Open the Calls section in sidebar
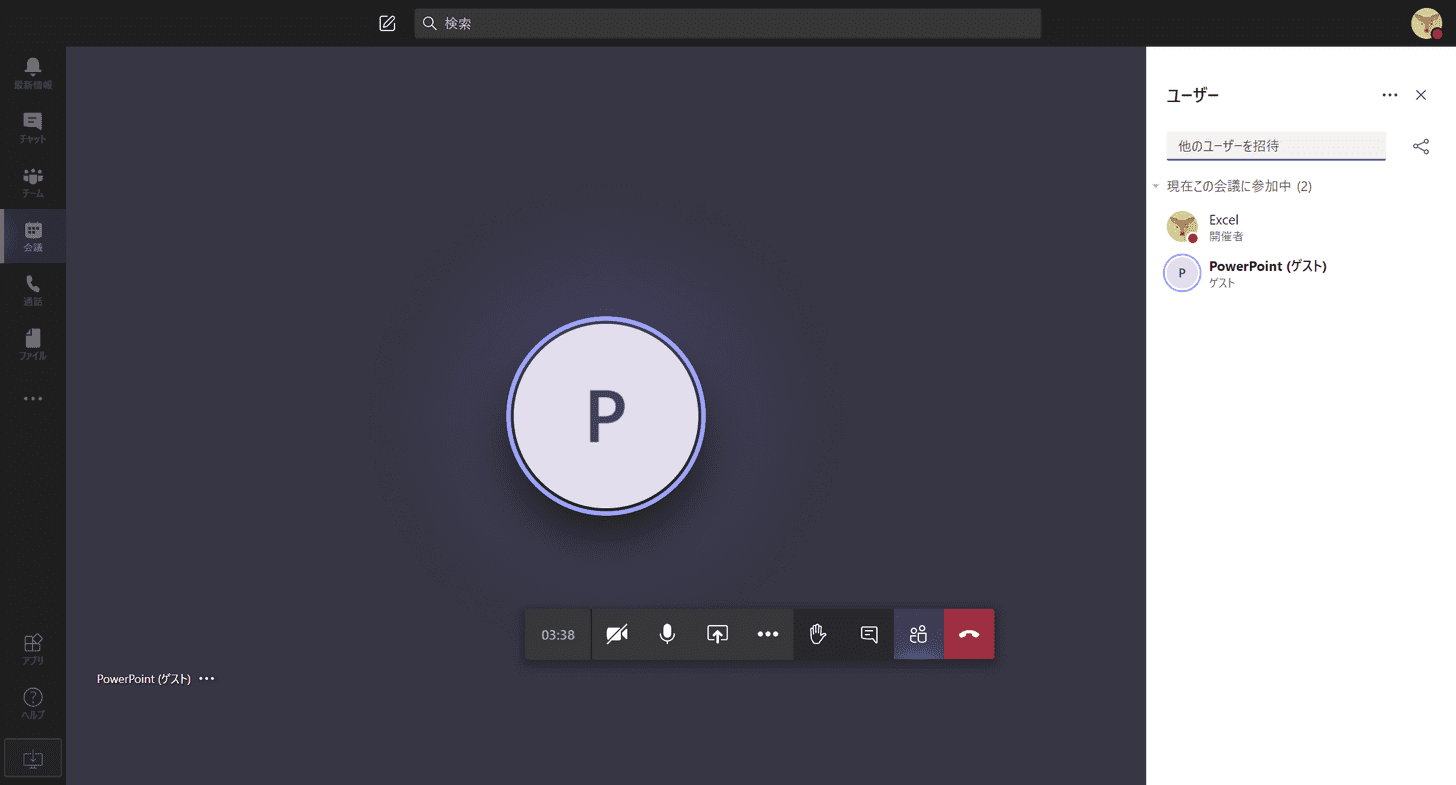Viewport: 1456px width, 785px height. click(33, 290)
